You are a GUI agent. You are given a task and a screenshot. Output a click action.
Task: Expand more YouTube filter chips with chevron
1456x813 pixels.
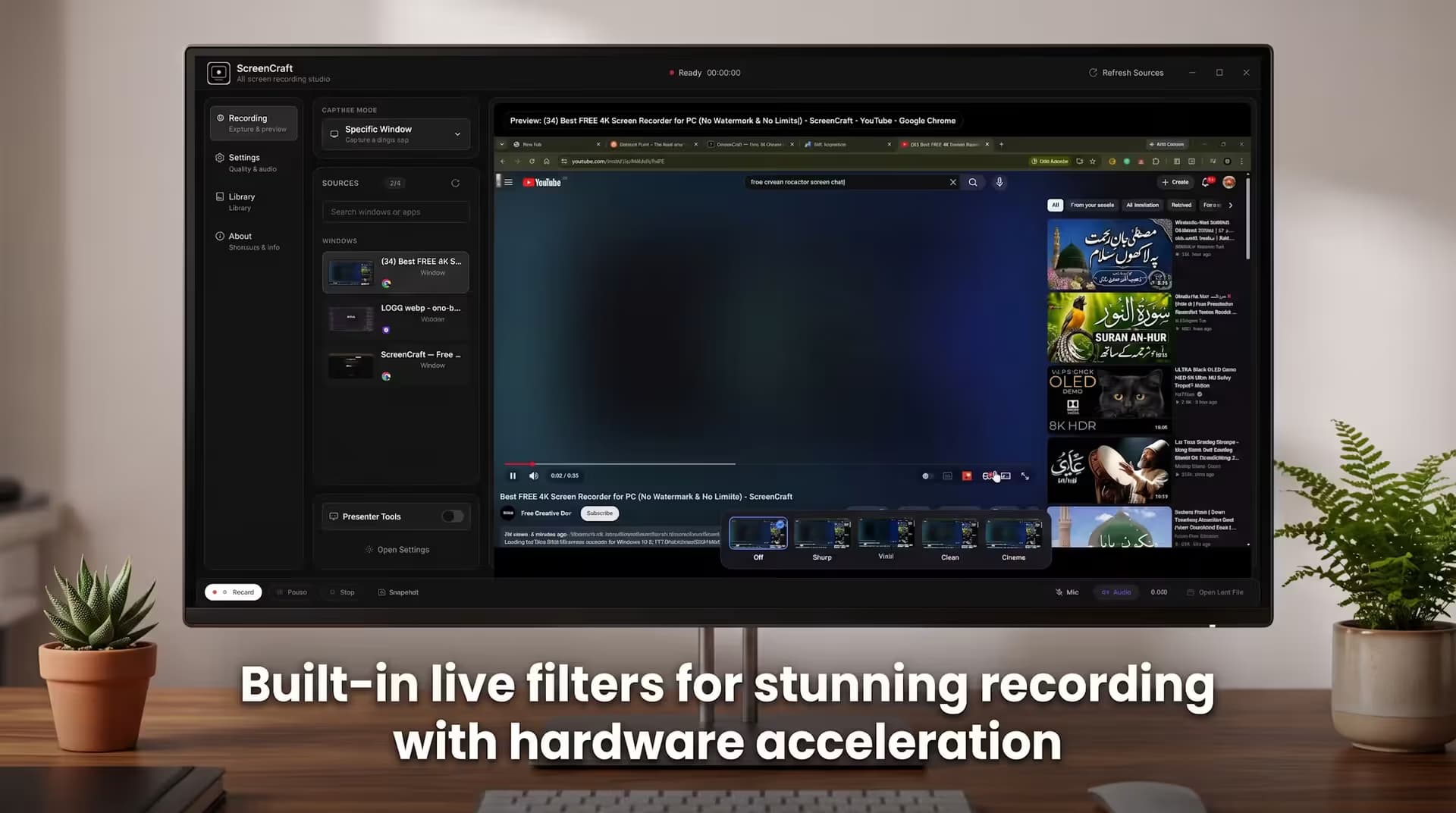pyautogui.click(x=1230, y=205)
